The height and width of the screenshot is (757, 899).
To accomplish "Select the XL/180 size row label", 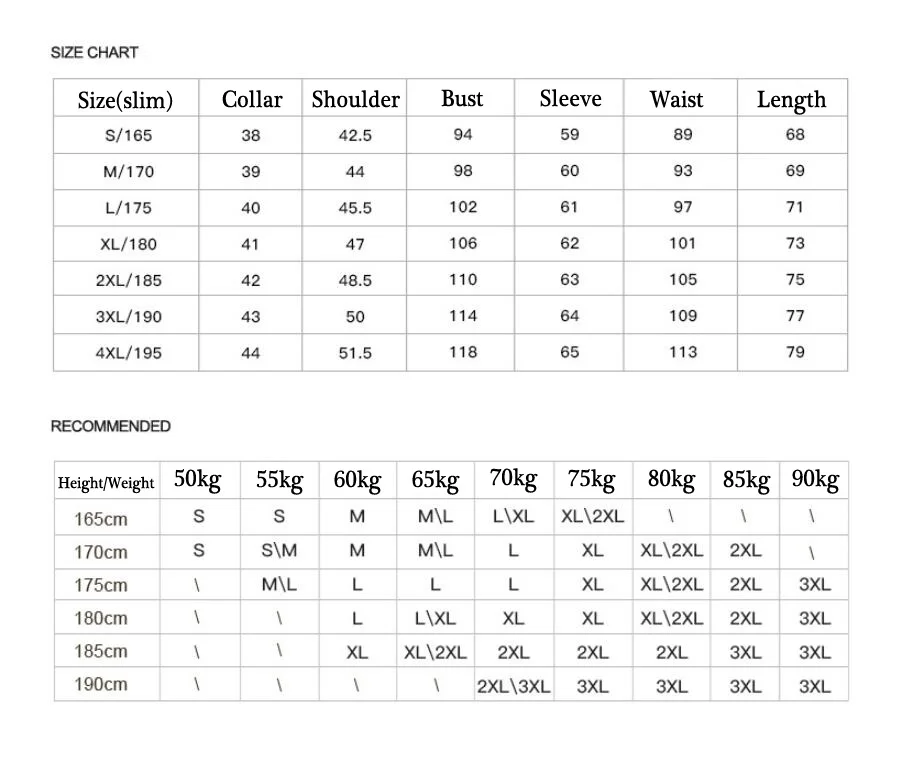I will coord(128,244).
